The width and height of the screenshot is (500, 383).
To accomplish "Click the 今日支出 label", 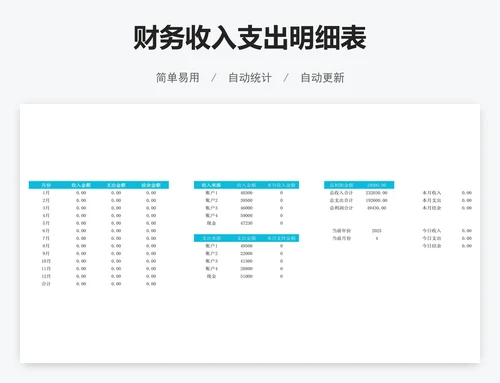I will pos(432,238).
